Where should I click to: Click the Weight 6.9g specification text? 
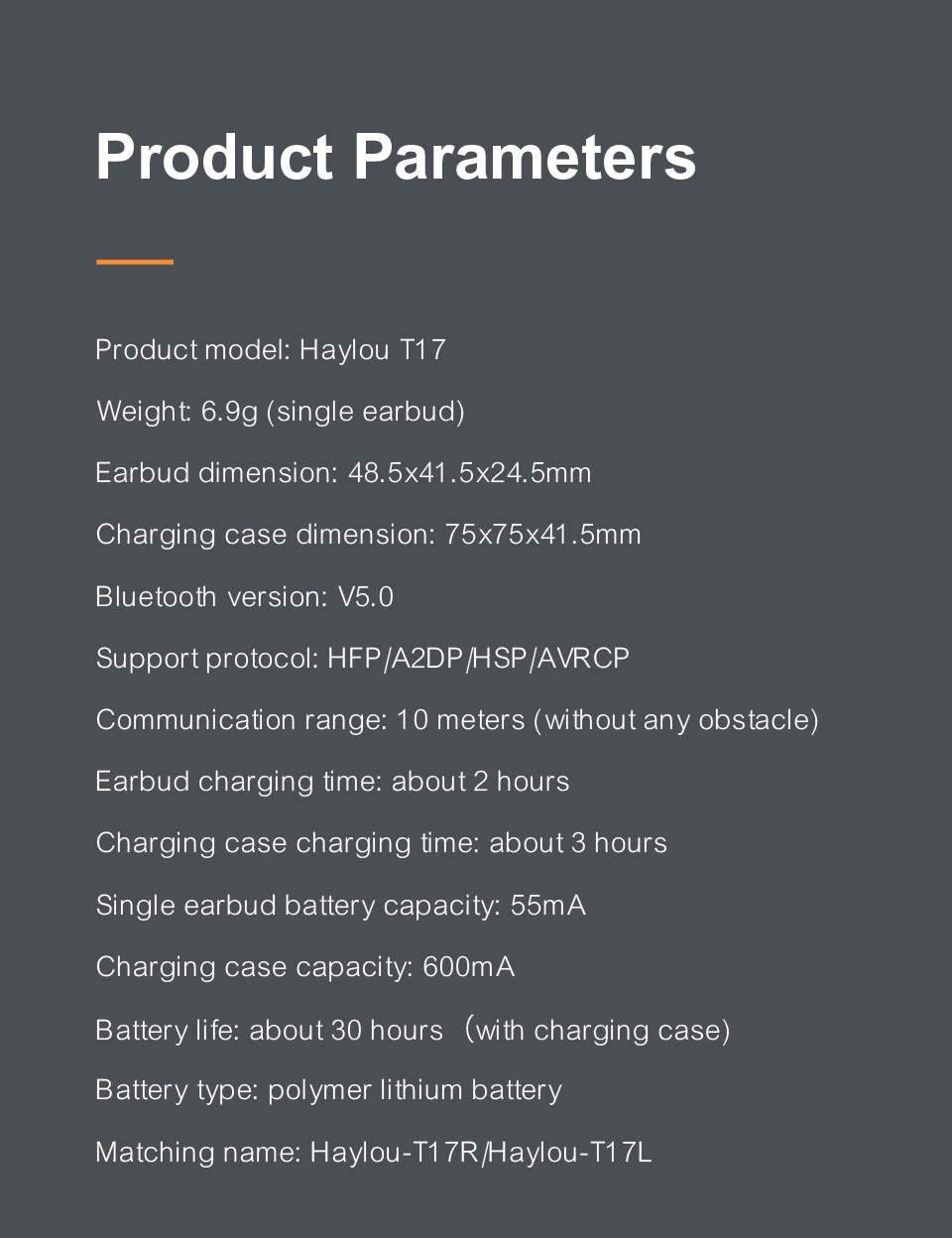point(281,412)
